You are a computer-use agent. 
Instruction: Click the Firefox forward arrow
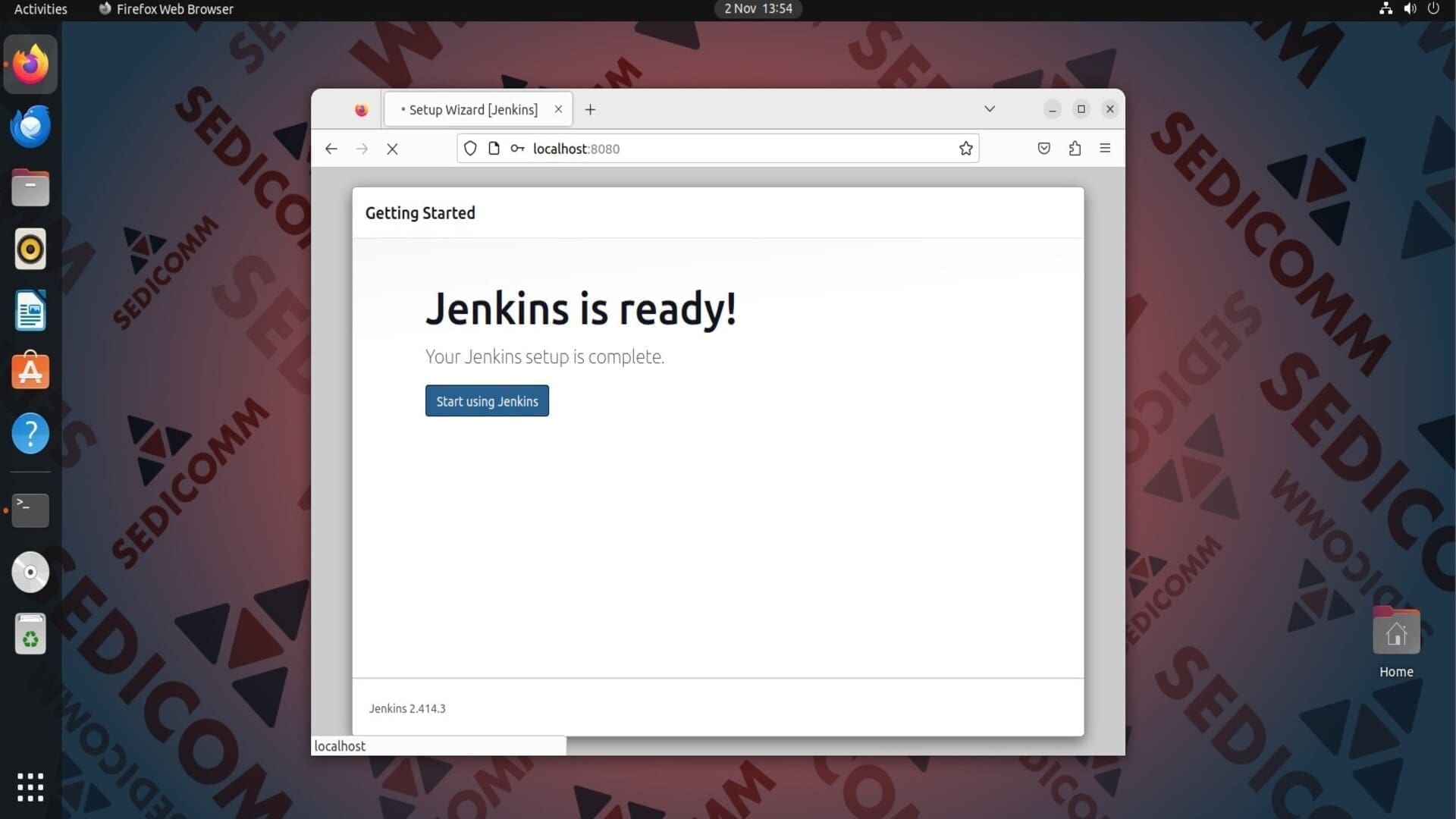(x=362, y=149)
